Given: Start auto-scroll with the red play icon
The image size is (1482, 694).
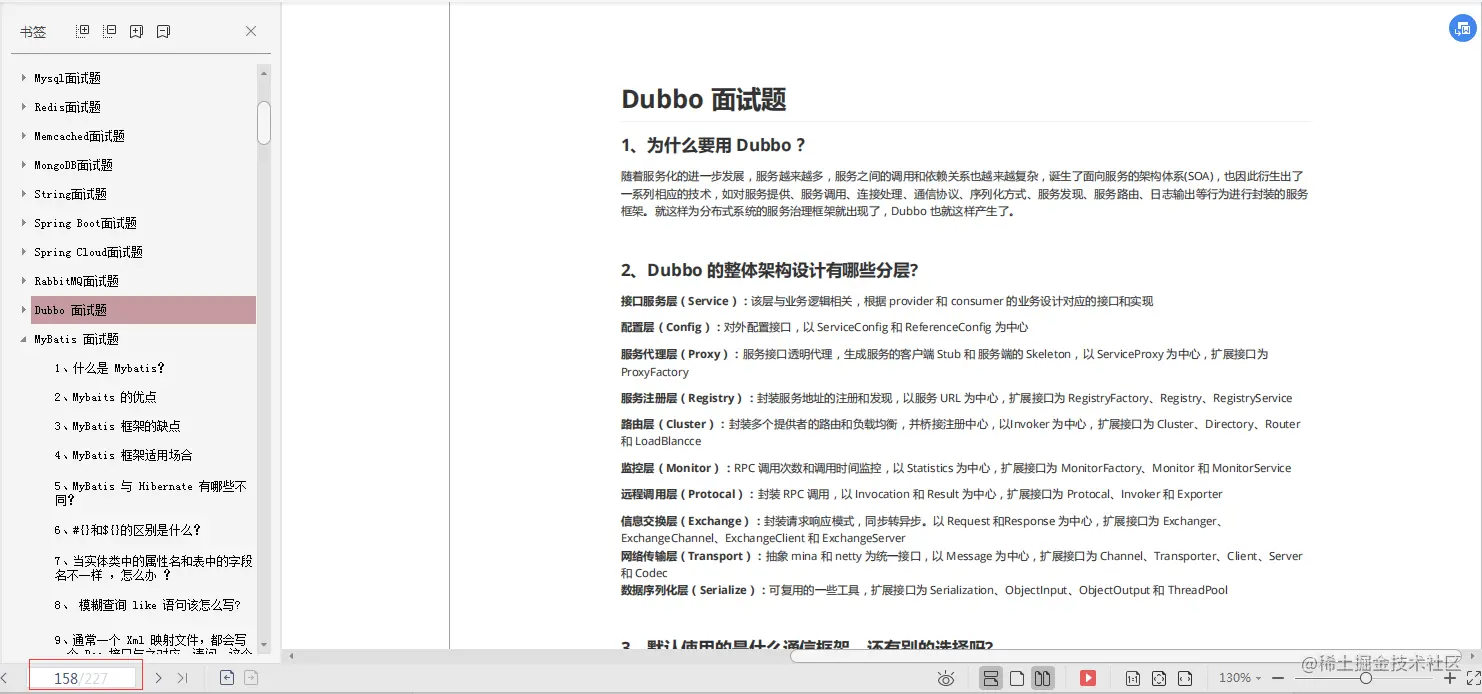Looking at the screenshot, I should click(x=1089, y=677).
